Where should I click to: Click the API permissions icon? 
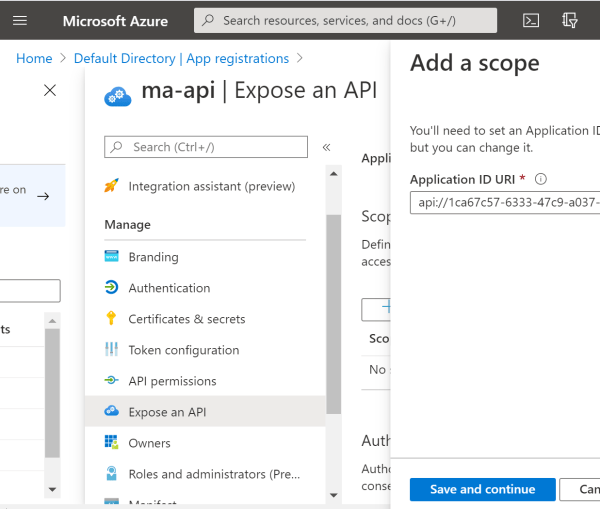[111, 380]
